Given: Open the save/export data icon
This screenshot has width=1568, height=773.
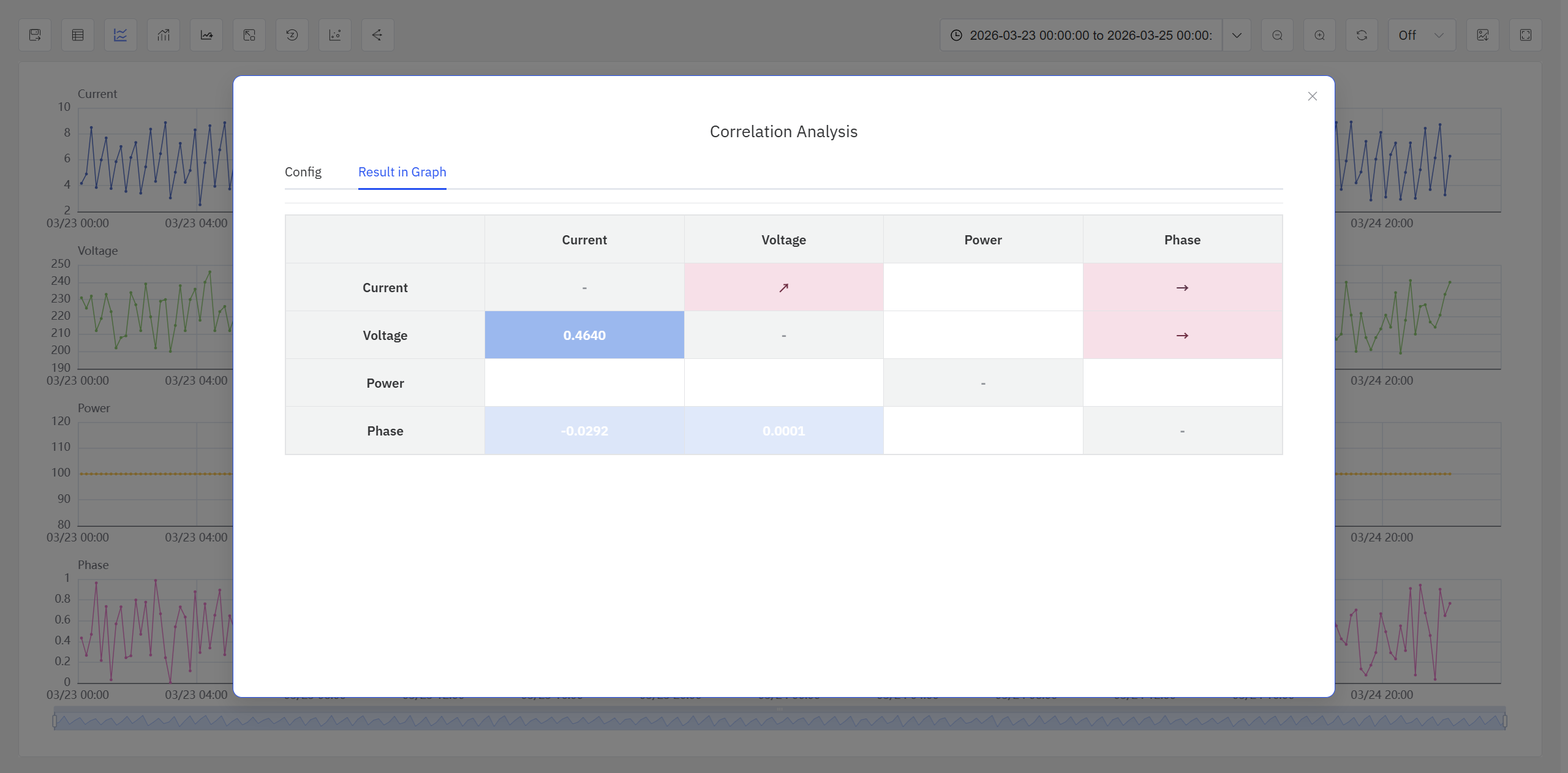Looking at the screenshot, I should click(x=35, y=35).
